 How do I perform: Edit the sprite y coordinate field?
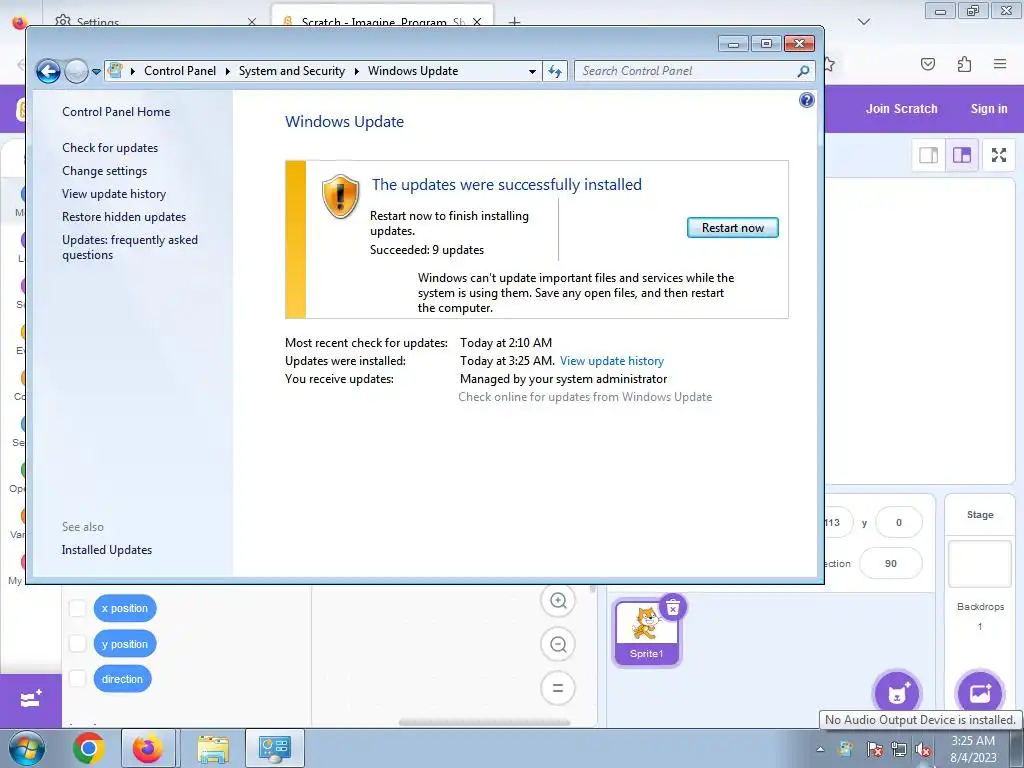coord(899,522)
